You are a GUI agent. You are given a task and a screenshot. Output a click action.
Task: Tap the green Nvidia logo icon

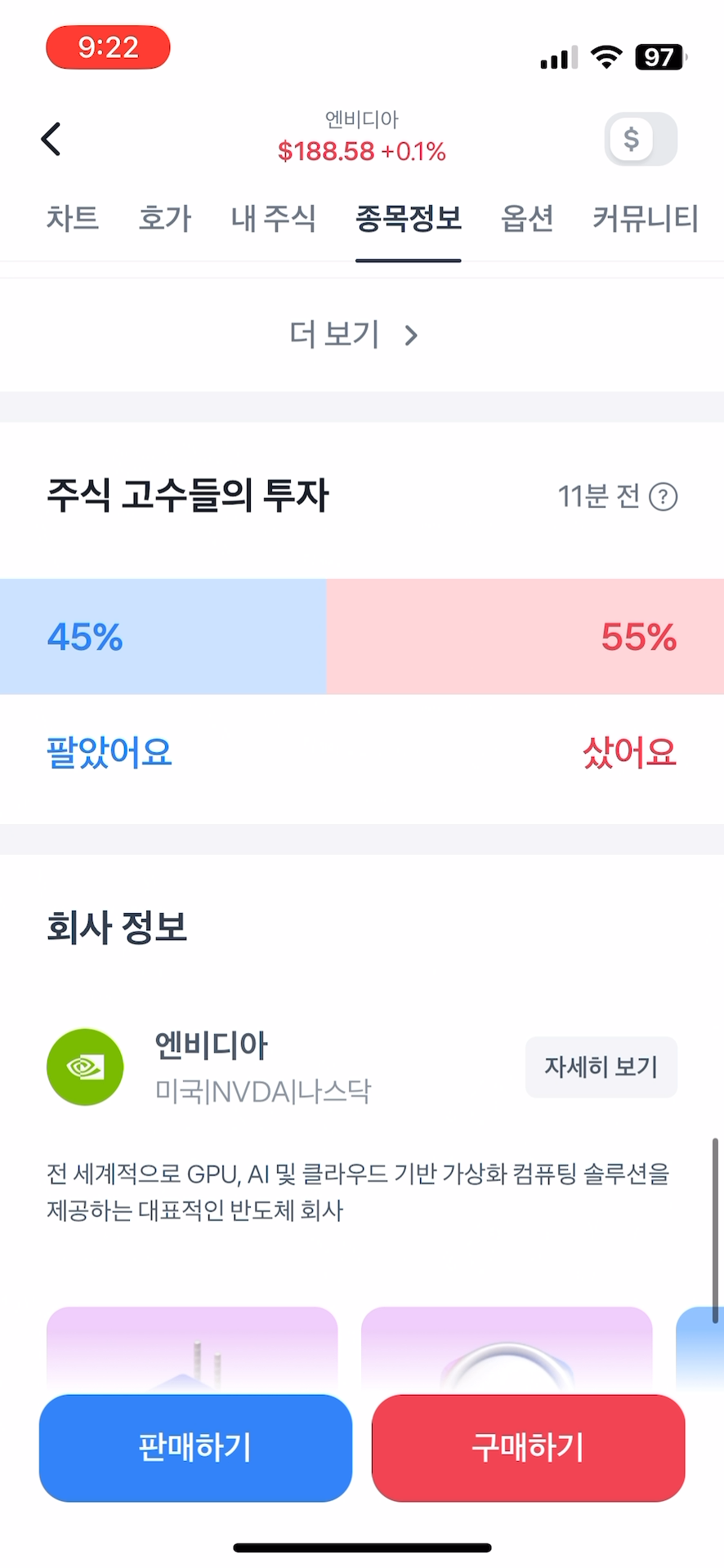(x=85, y=1067)
